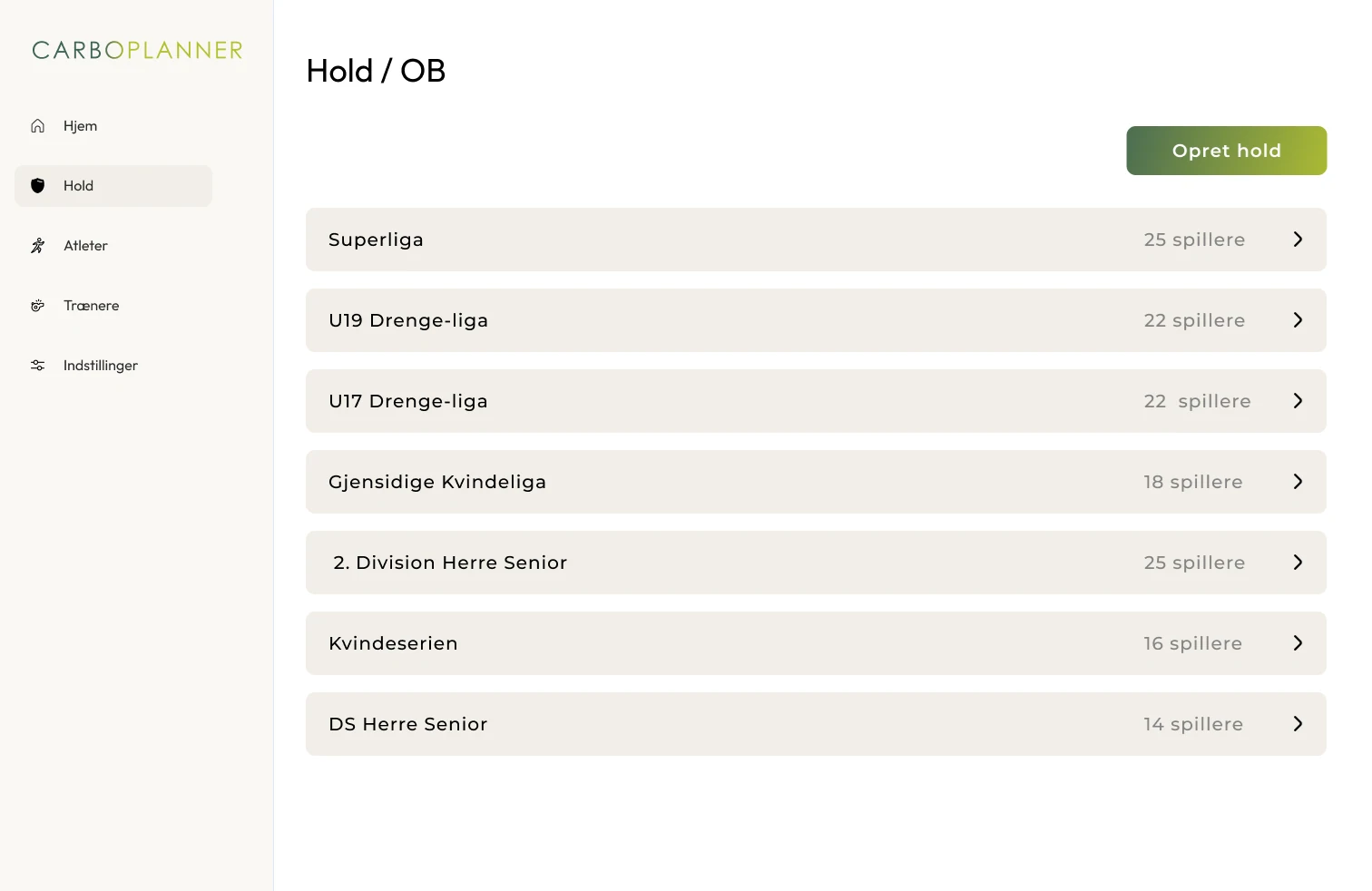Click the Carboplanner logo
The image size is (1372, 891).
click(x=137, y=50)
